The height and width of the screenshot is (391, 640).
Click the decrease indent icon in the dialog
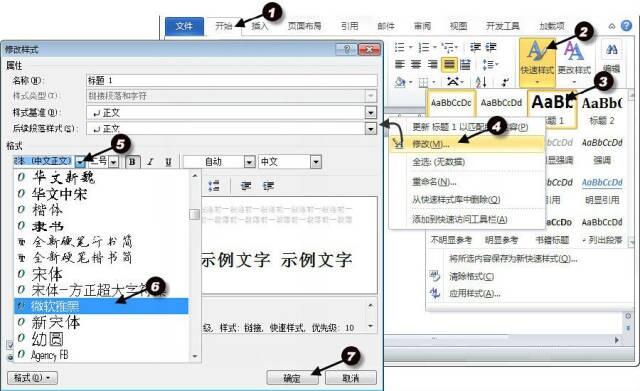(246, 187)
